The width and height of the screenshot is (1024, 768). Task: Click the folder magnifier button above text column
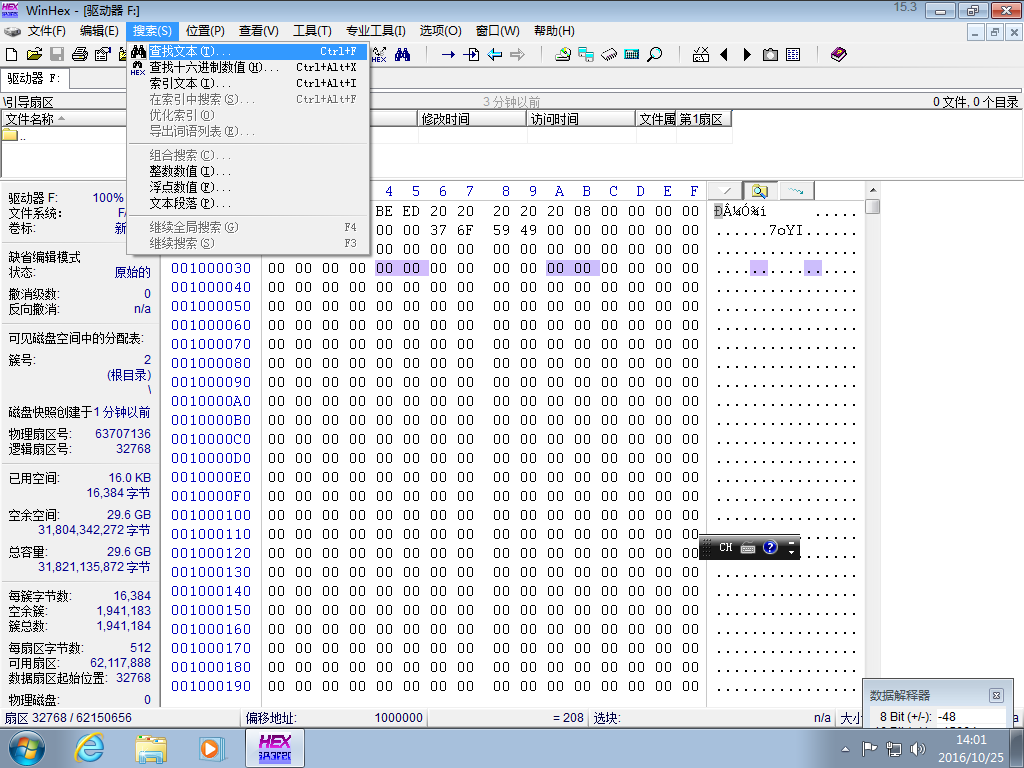coord(760,191)
